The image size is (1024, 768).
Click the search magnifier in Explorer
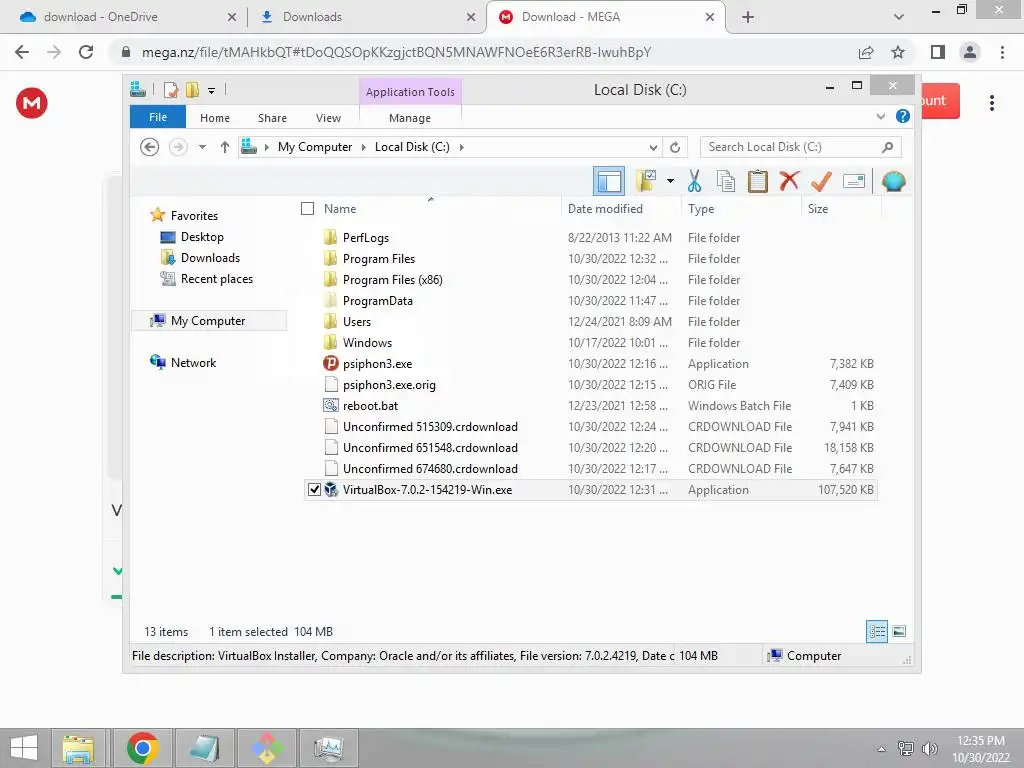click(x=887, y=147)
